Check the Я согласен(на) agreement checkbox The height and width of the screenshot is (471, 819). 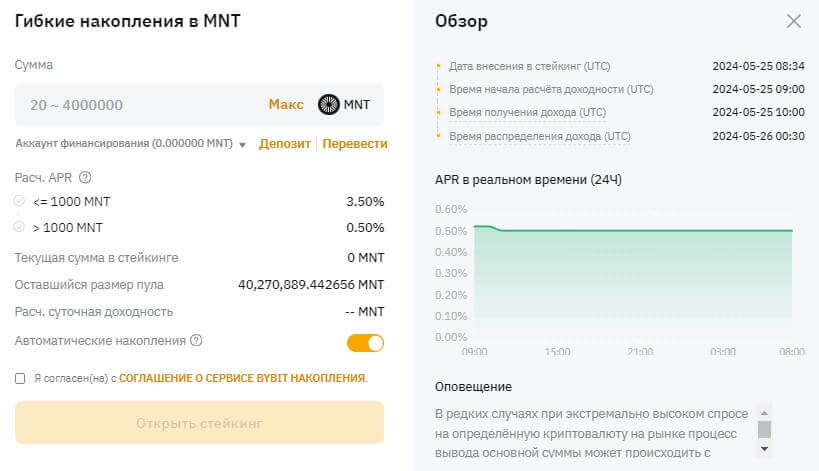[x=21, y=378]
